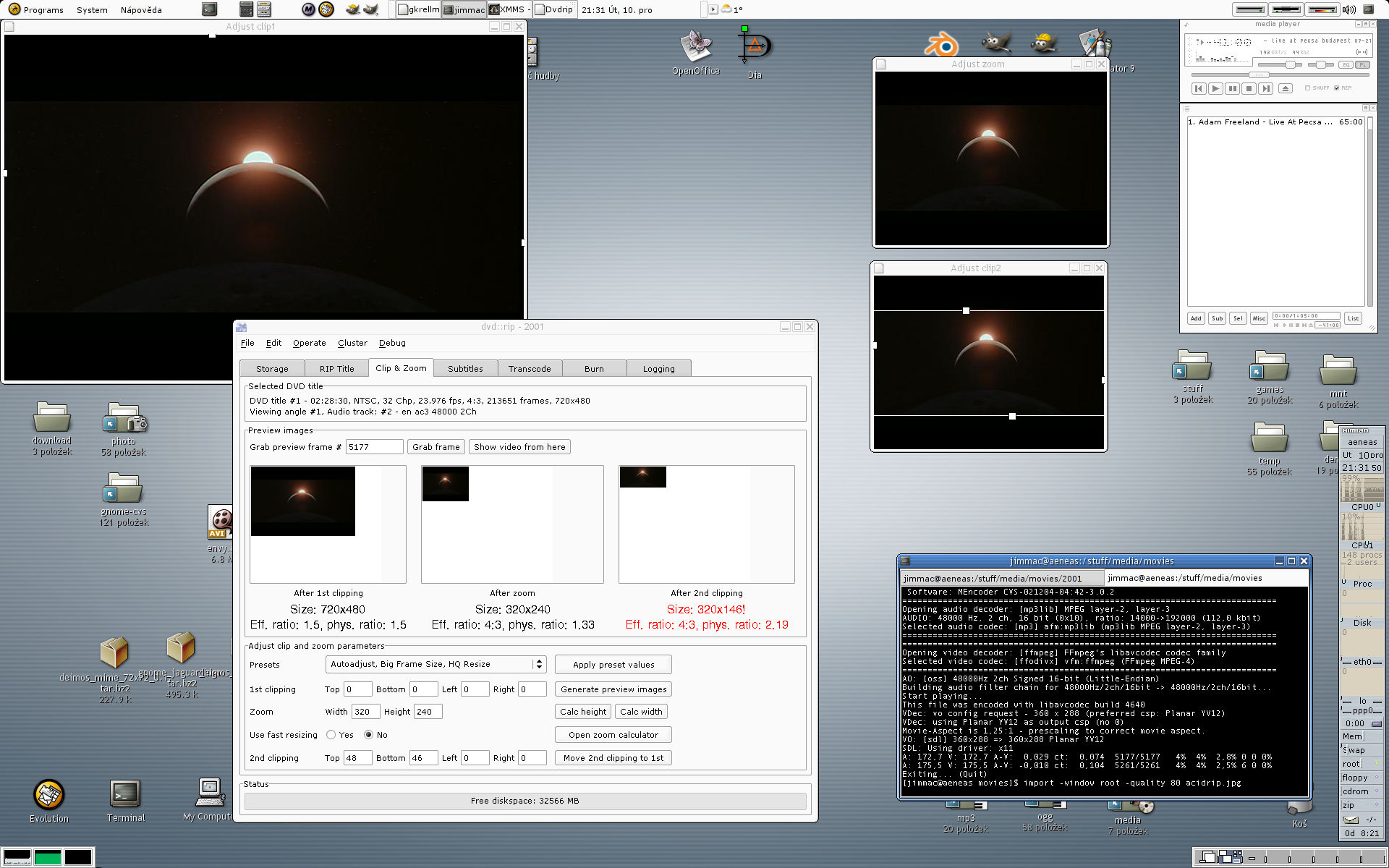
Task: Switch to the Transcode tab
Action: [x=529, y=368]
